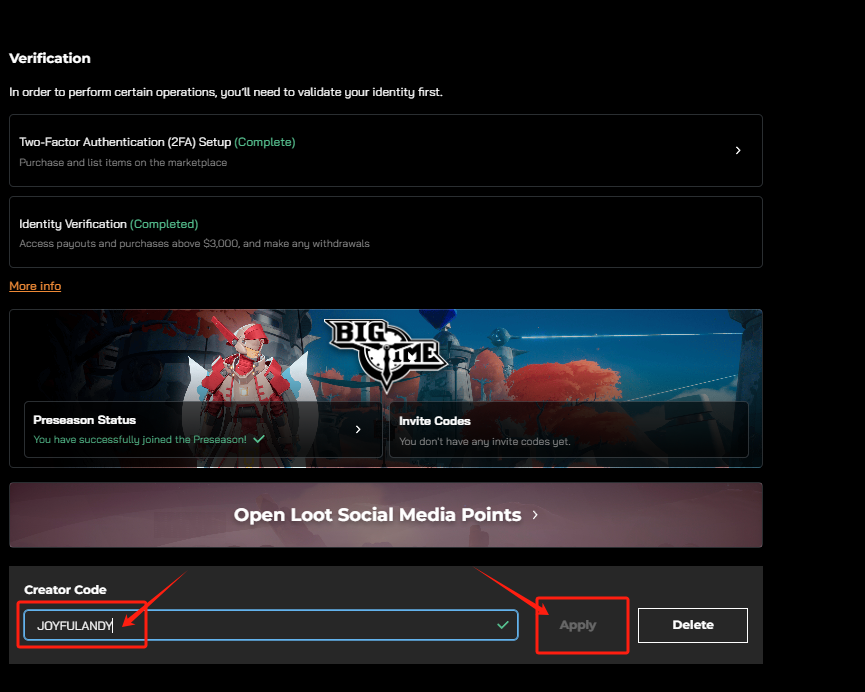Viewport: 865px width, 692px height.
Task: Open the Identity Verification row
Action: (x=385, y=232)
